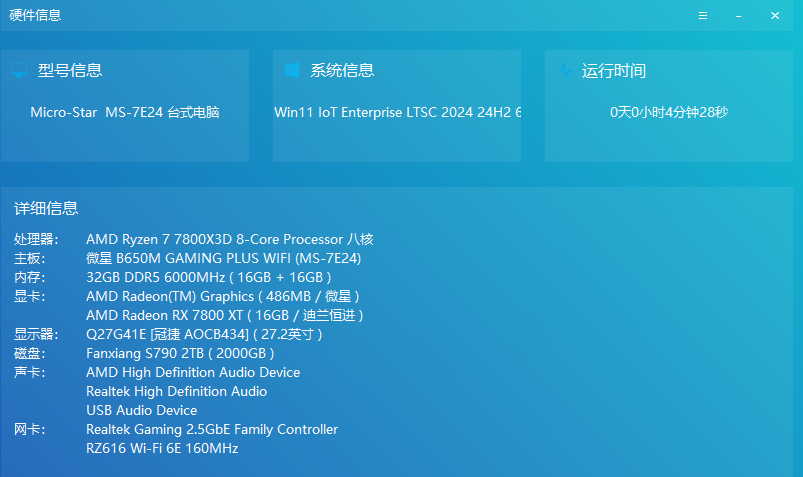The image size is (803, 477).
Task: Click the 显示器 label
Action: coord(36,334)
